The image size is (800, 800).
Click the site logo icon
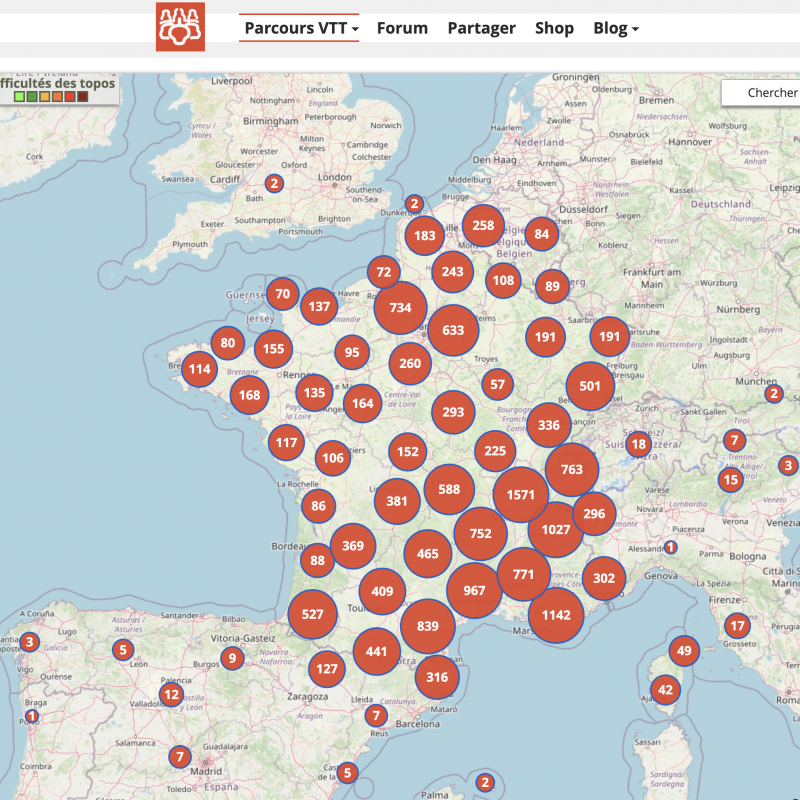coord(180,27)
